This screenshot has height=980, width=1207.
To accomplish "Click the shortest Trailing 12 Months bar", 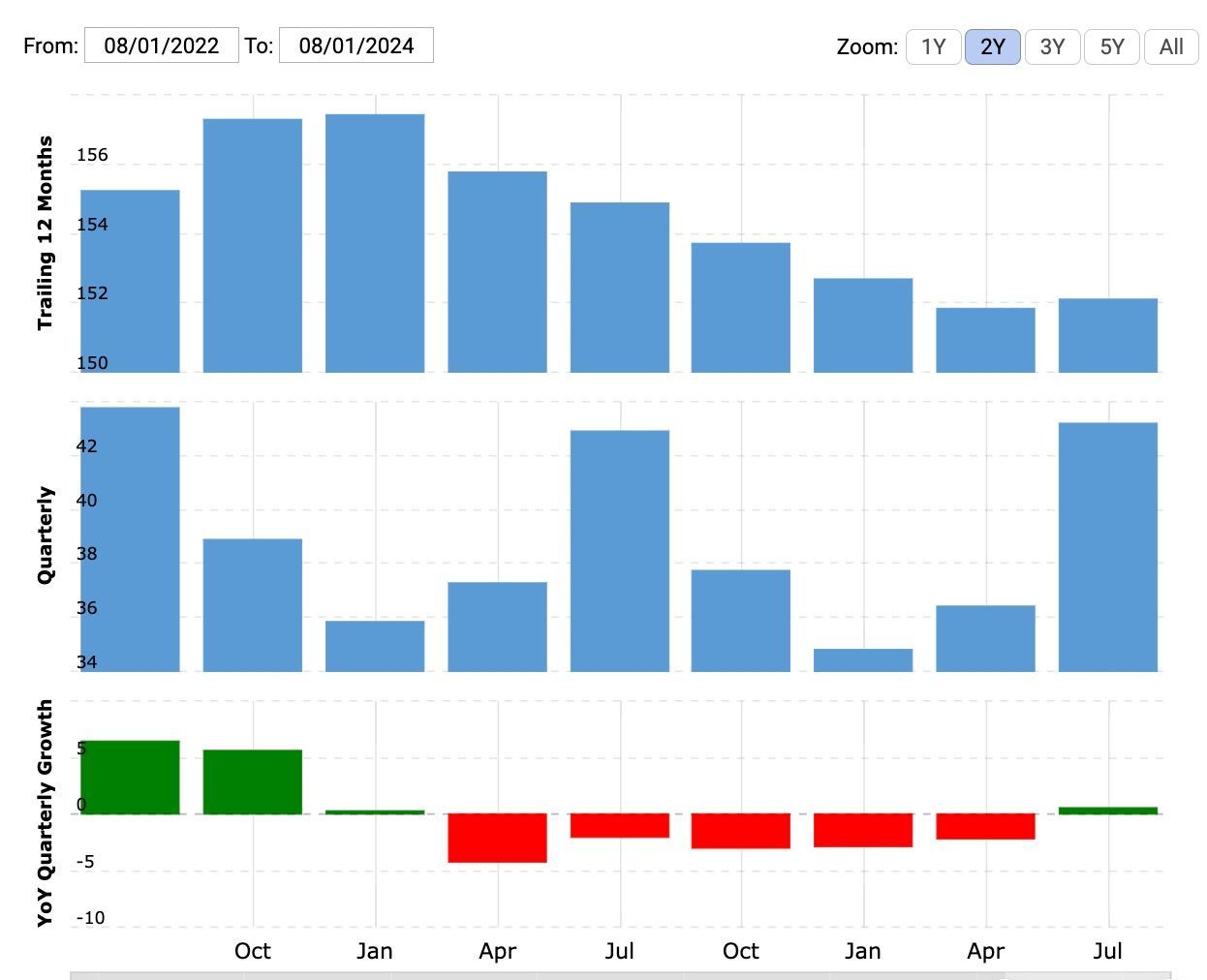I will coord(985,339).
